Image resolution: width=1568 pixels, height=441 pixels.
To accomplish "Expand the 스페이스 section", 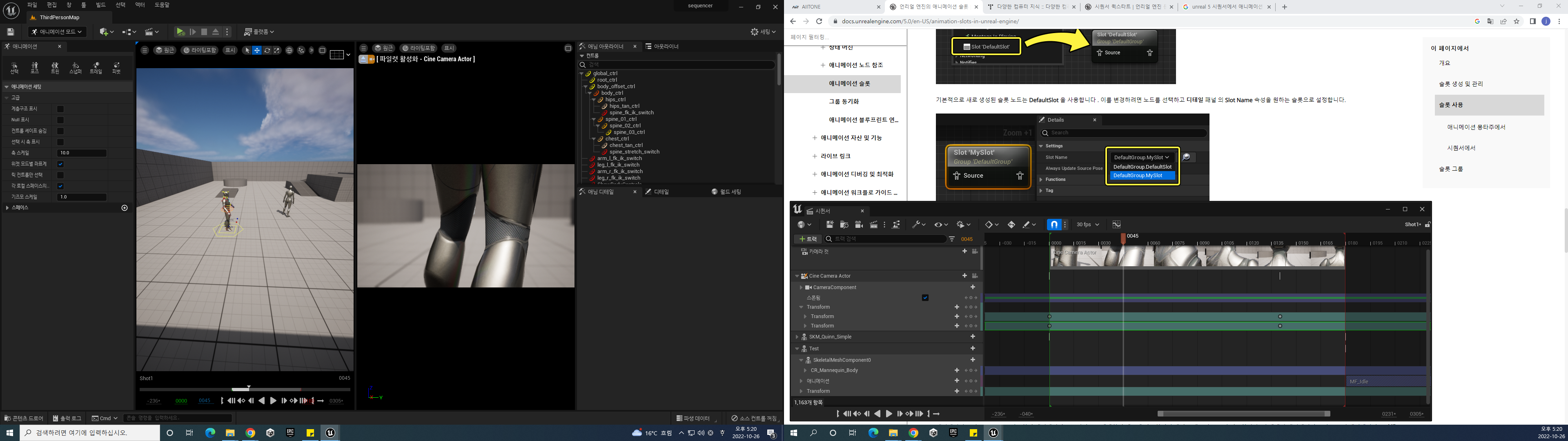I will pos(7,208).
